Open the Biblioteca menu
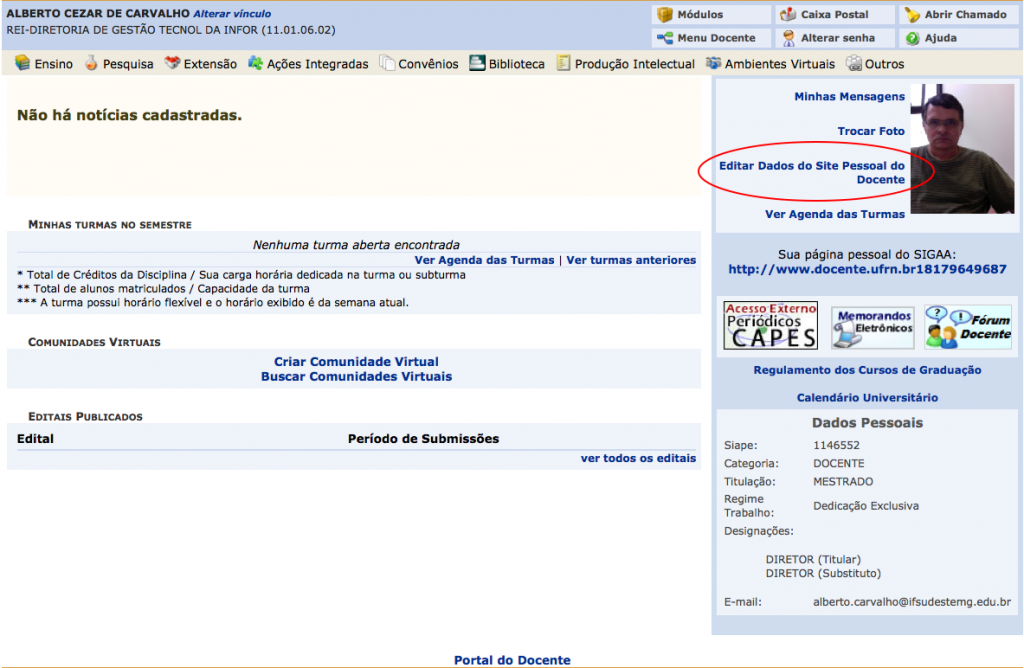The image size is (1024, 668). point(507,64)
